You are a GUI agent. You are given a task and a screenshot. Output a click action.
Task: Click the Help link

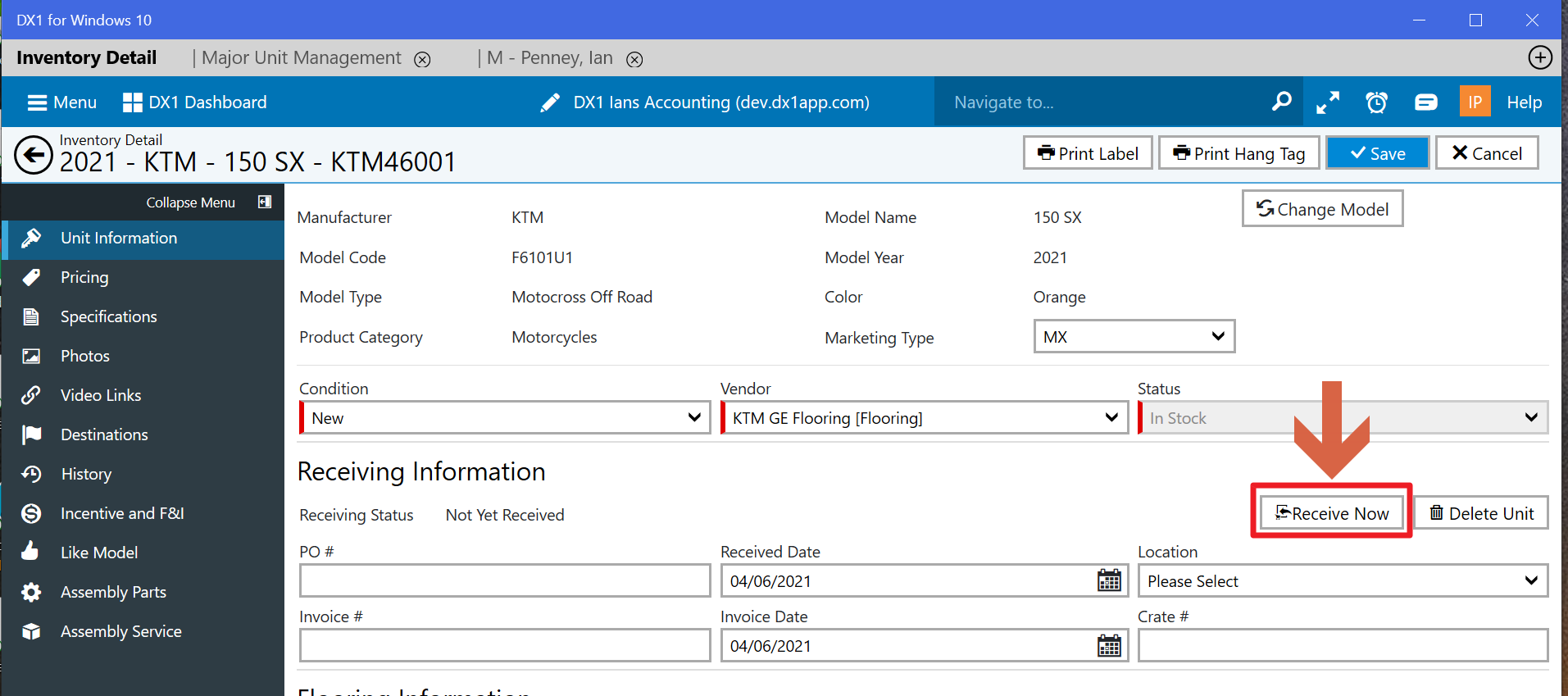1524,102
